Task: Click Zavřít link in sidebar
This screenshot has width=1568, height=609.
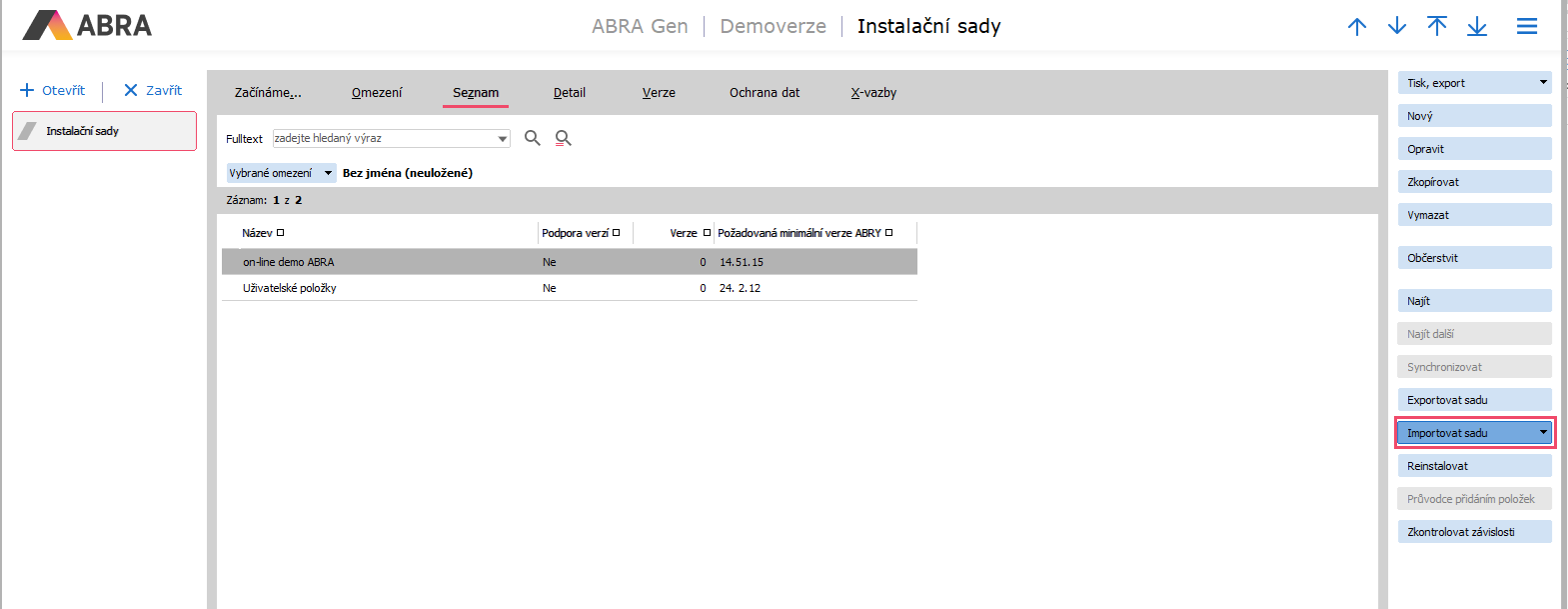Action: [164, 90]
